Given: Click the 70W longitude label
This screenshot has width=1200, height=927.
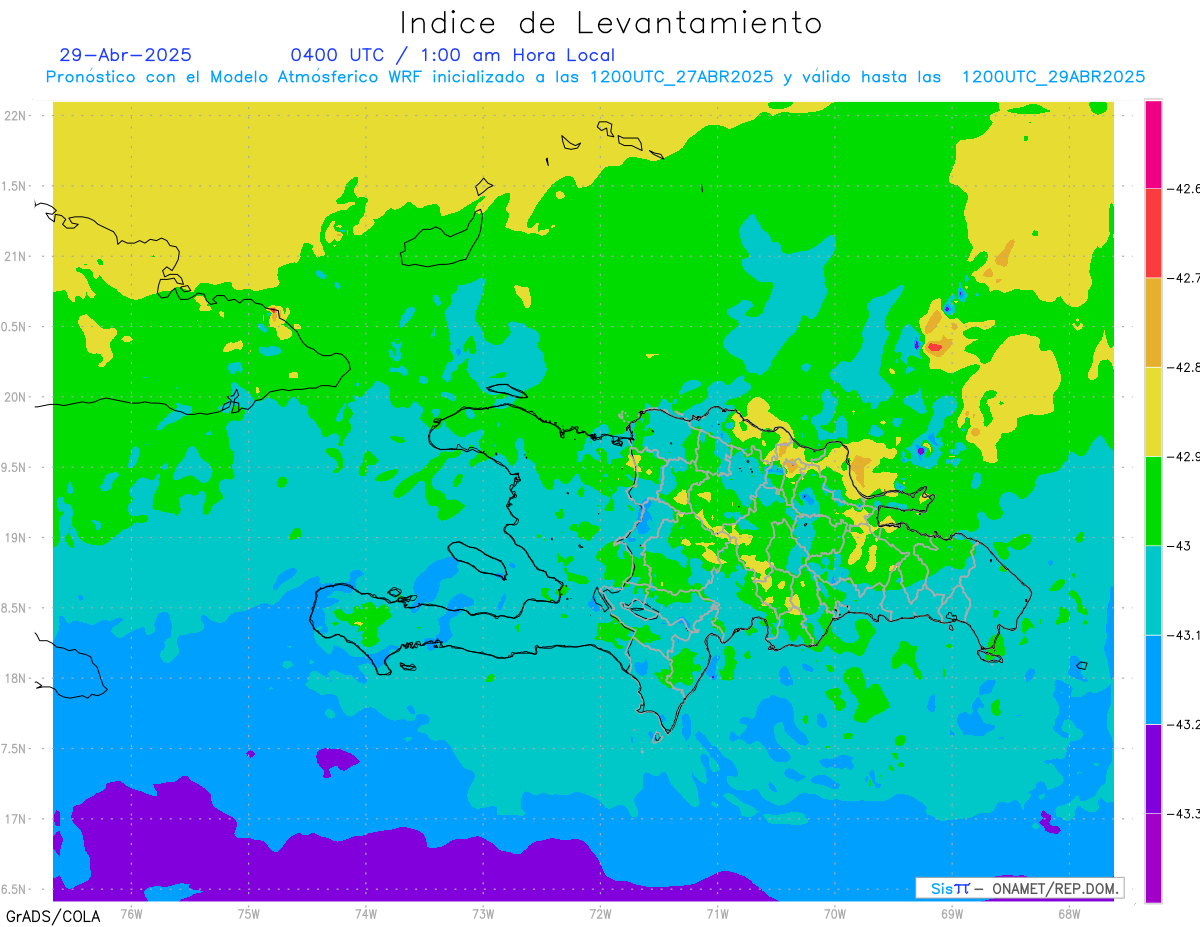Looking at the screenshot, I should click(x=835, y=913).
